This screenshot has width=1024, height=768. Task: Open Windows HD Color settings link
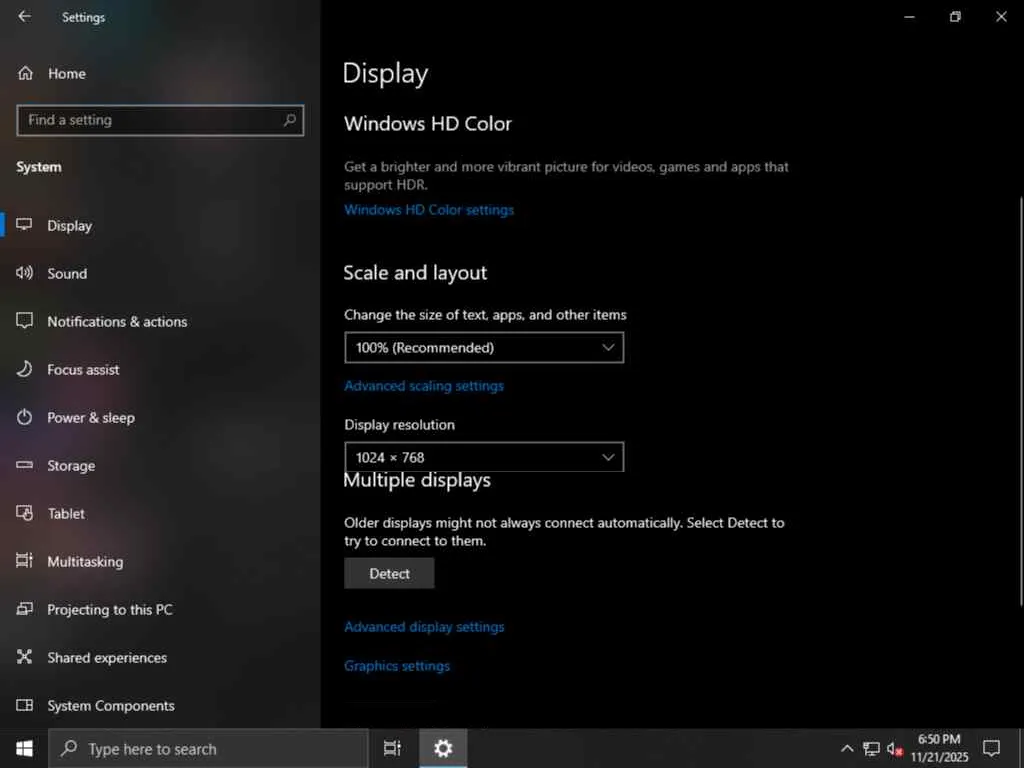[429, 210]
